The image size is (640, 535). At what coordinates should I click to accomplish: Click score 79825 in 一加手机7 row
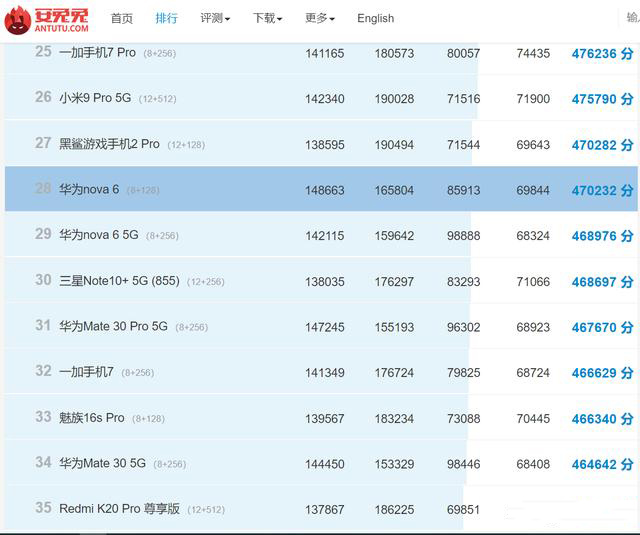463,373
